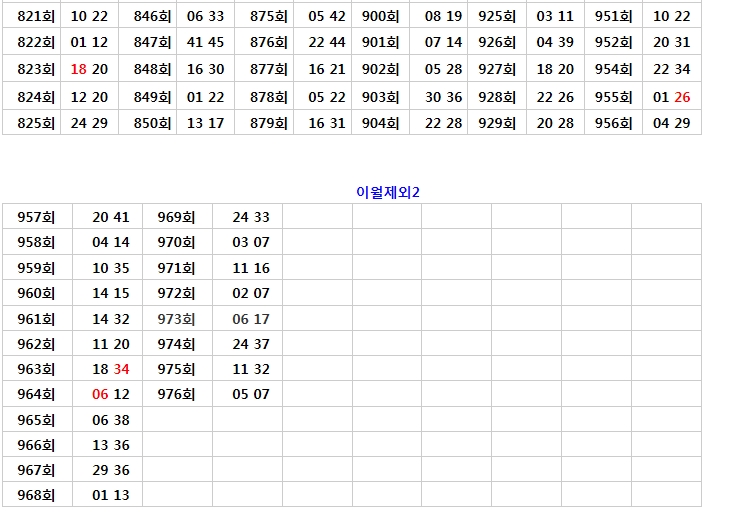731x528 pixels.
Task: Click numbers 24 37 beside 974회
Action: point(251,344)
